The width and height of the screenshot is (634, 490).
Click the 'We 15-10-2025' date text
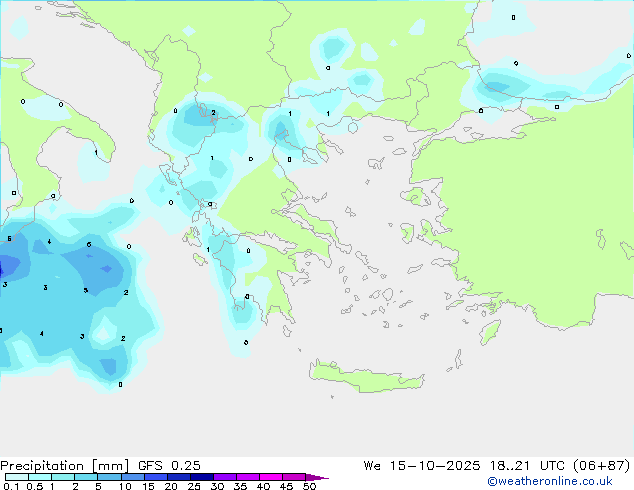coord(422,466)
